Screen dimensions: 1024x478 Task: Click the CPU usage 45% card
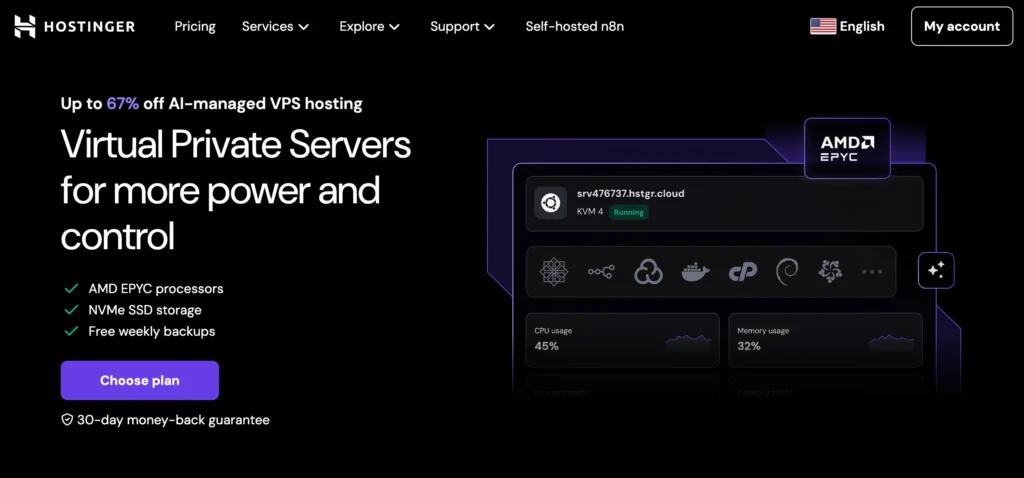click(x=622, y=340)
